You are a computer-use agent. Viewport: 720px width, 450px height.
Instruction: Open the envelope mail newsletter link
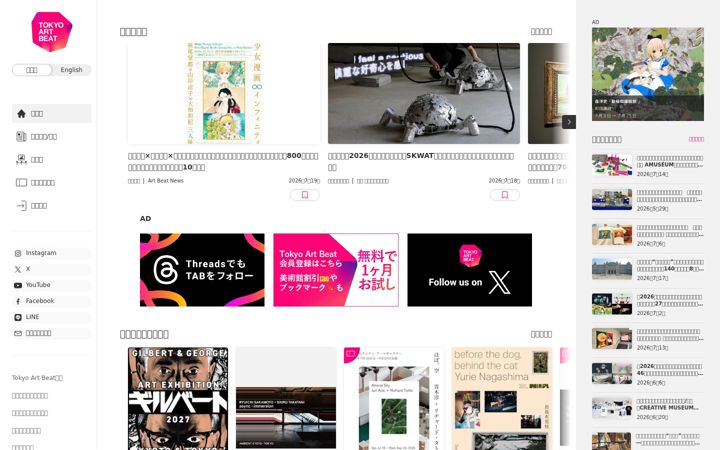coord(51,333)
